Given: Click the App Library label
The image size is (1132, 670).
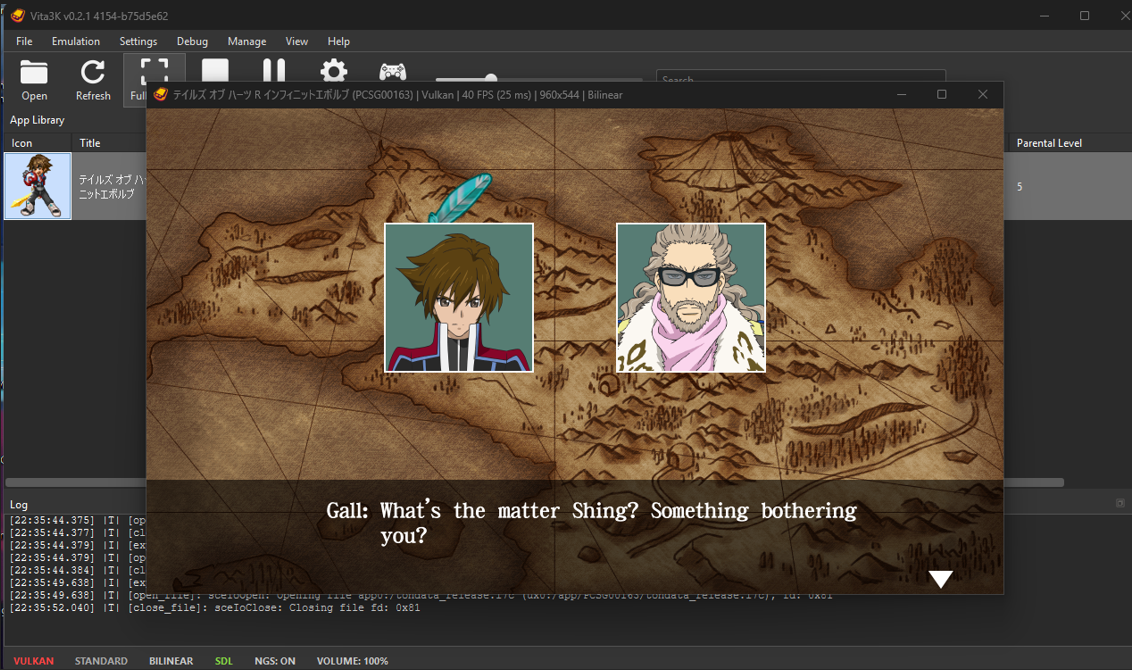Looking at the screenshot, I should coord(37,120).
